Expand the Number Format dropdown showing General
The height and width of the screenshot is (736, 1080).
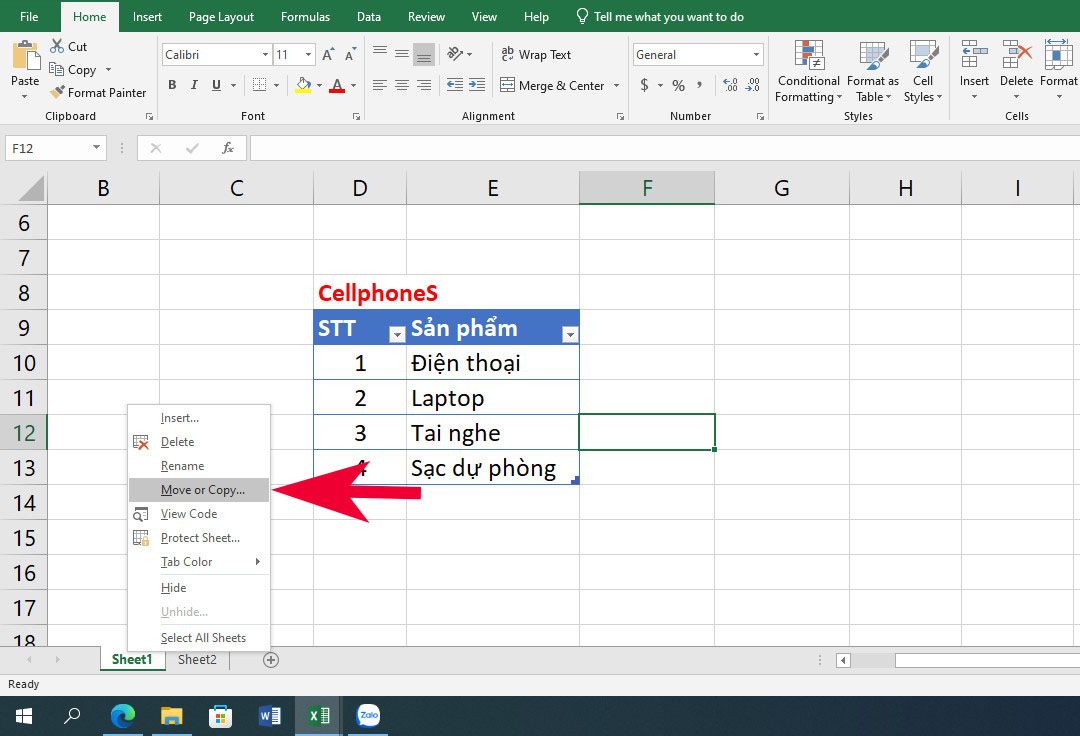pyautogui.click(x=757, y=54)
